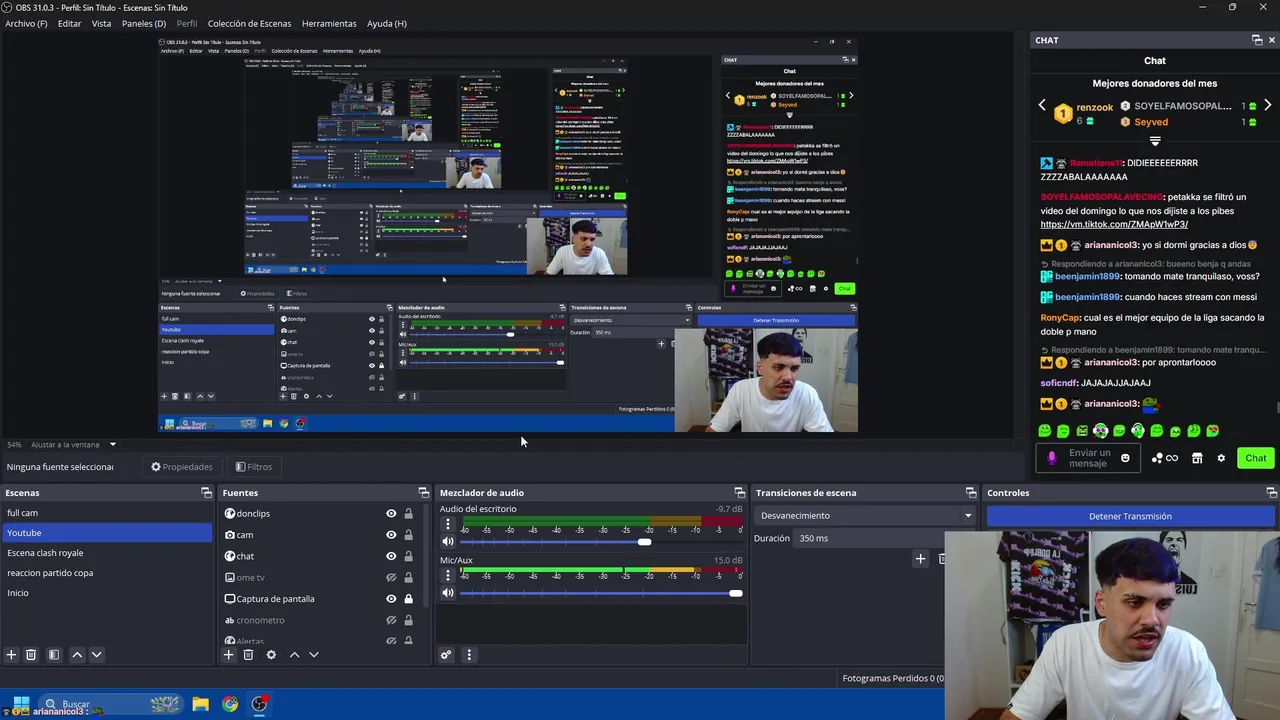Open scene filters icon in Escenas
Viewport: 1280px width, 720px height.
[x=54, y=654]
